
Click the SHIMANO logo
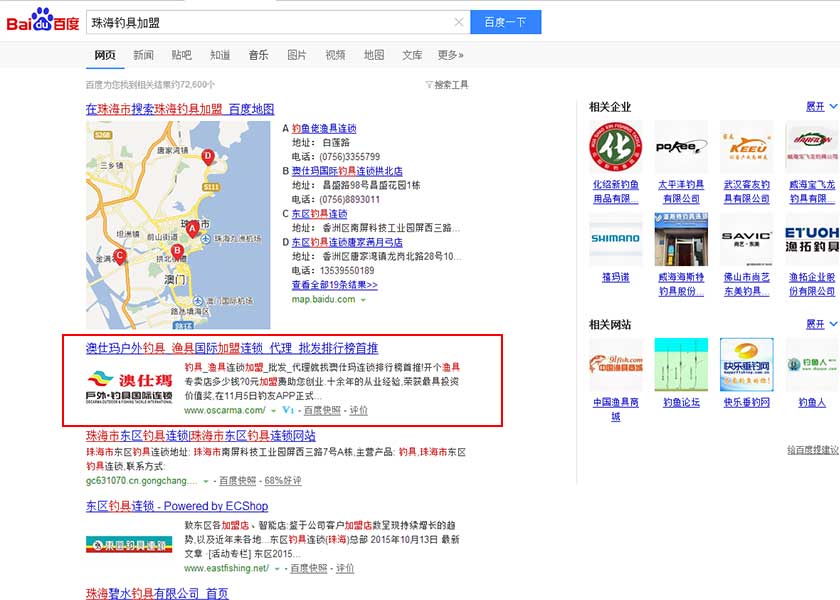(x=616, y=239)
